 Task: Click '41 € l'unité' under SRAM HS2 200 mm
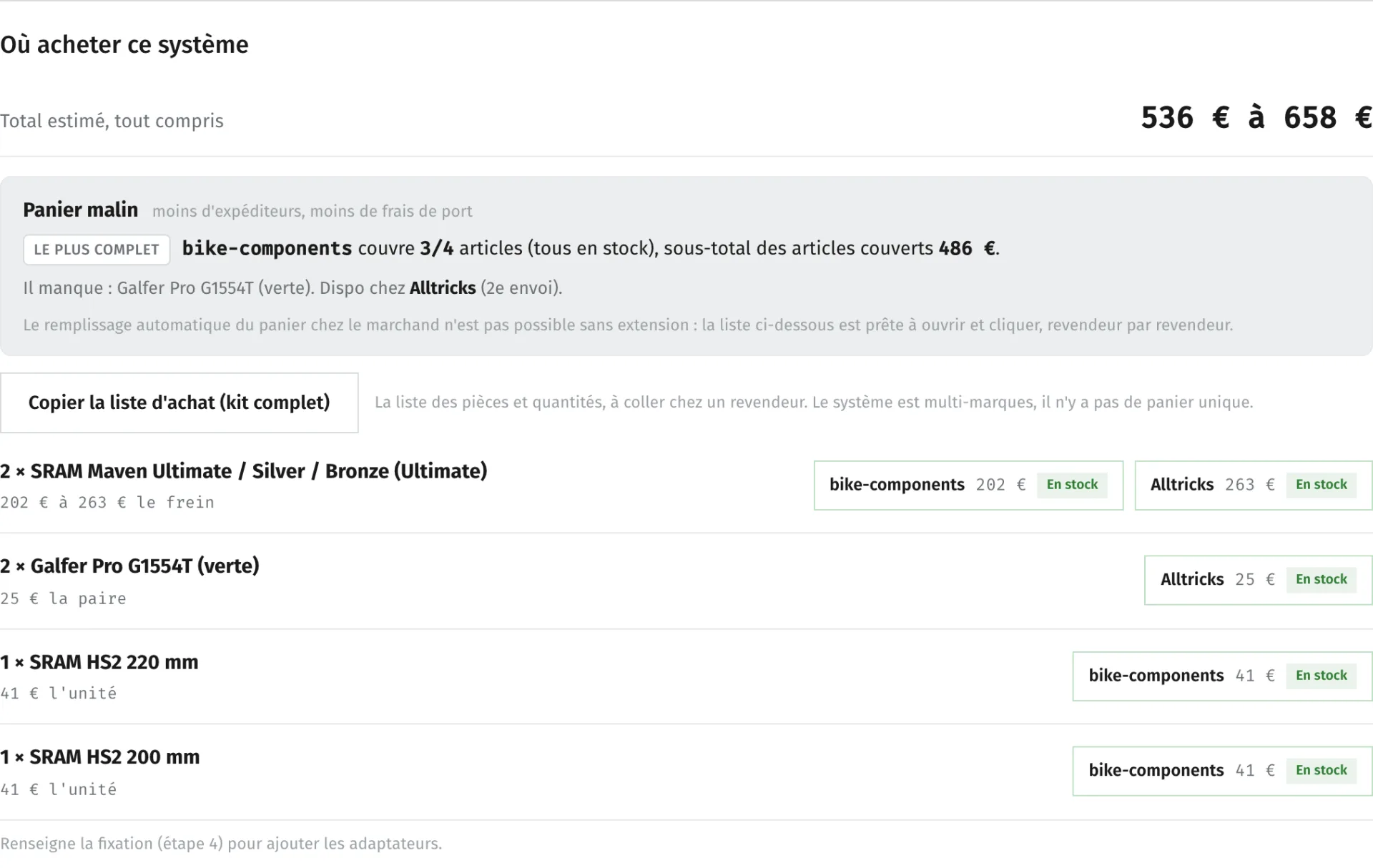(59, 789)
